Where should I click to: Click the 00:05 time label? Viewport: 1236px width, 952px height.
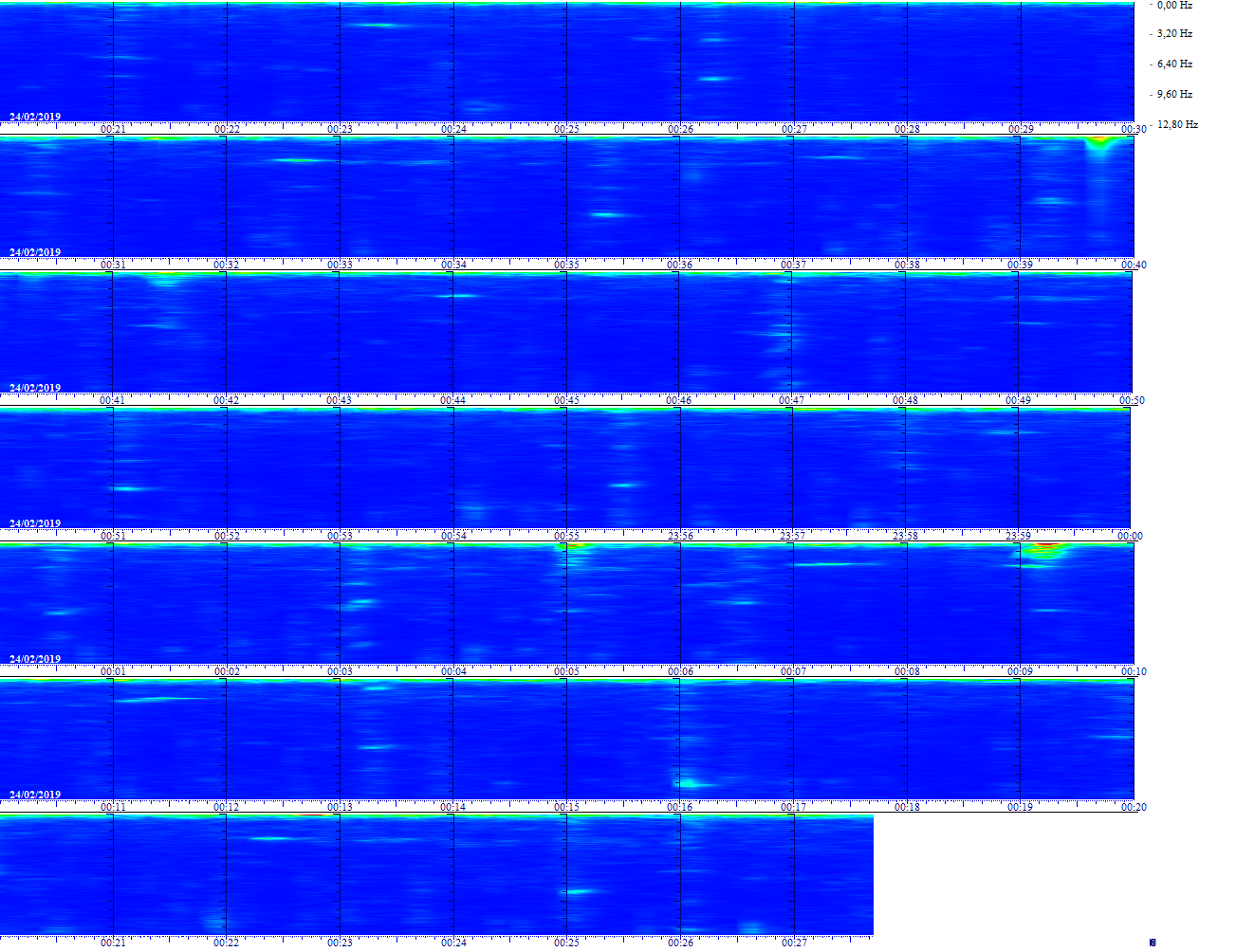pos(566,671)
